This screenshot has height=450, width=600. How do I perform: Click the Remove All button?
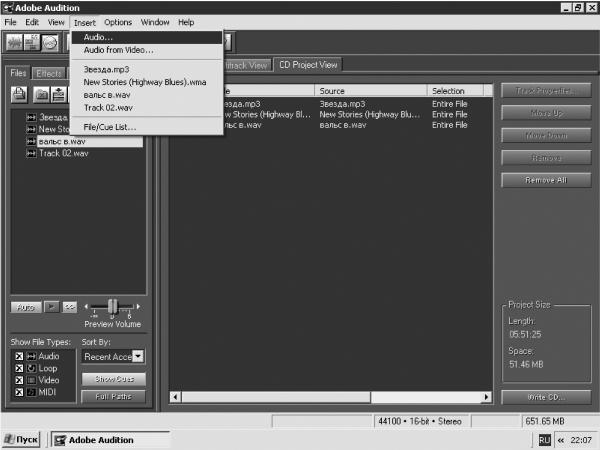[x=546, y=180]
